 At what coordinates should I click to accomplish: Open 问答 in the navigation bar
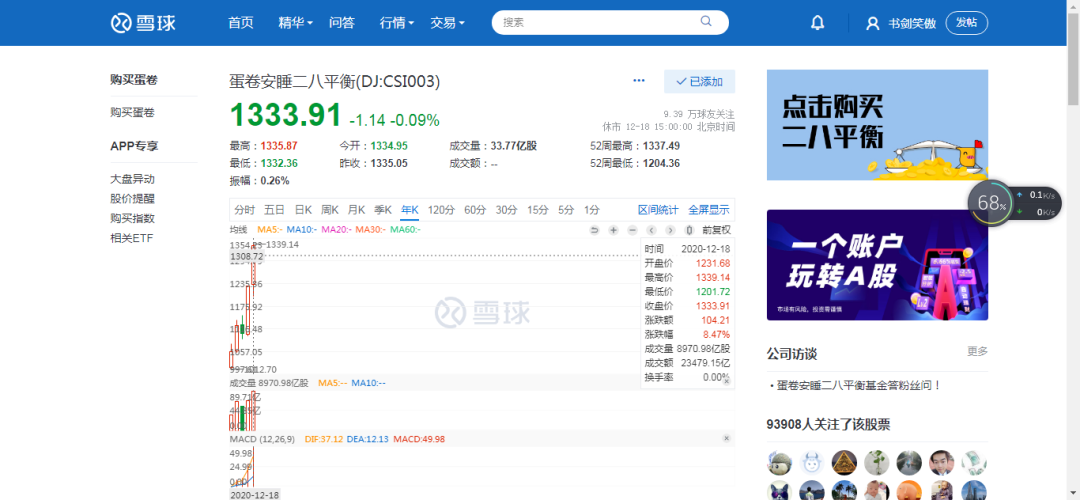pos(342,23)
